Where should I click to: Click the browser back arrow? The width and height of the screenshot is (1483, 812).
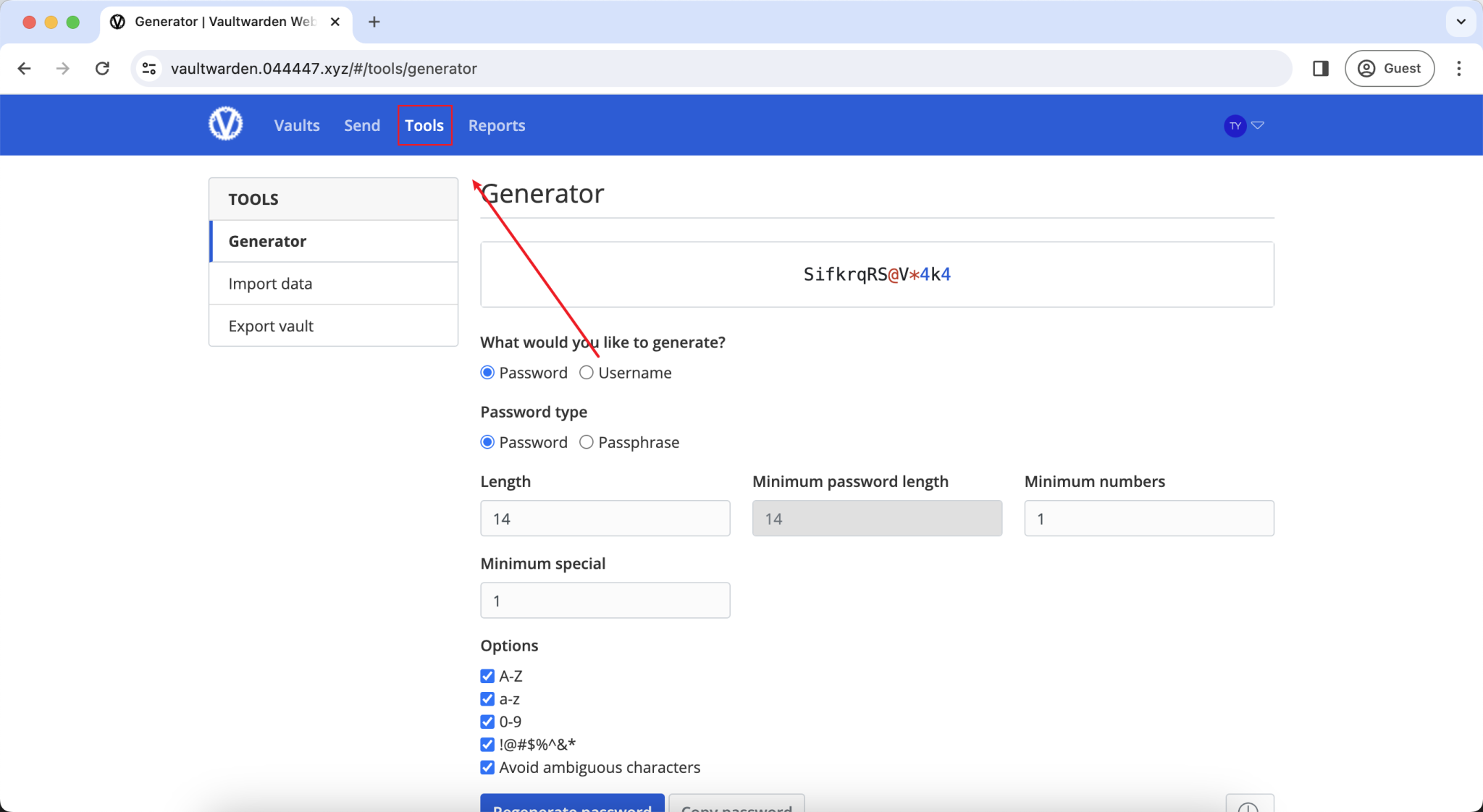pyautogui.click(x=25, y=68)
